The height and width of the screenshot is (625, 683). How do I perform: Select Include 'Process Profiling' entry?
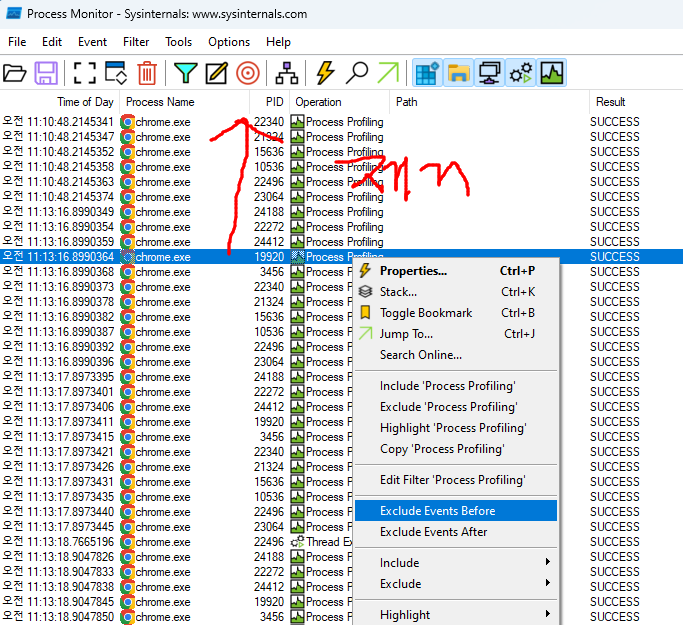pyautogui.click(x=456, y=386)
